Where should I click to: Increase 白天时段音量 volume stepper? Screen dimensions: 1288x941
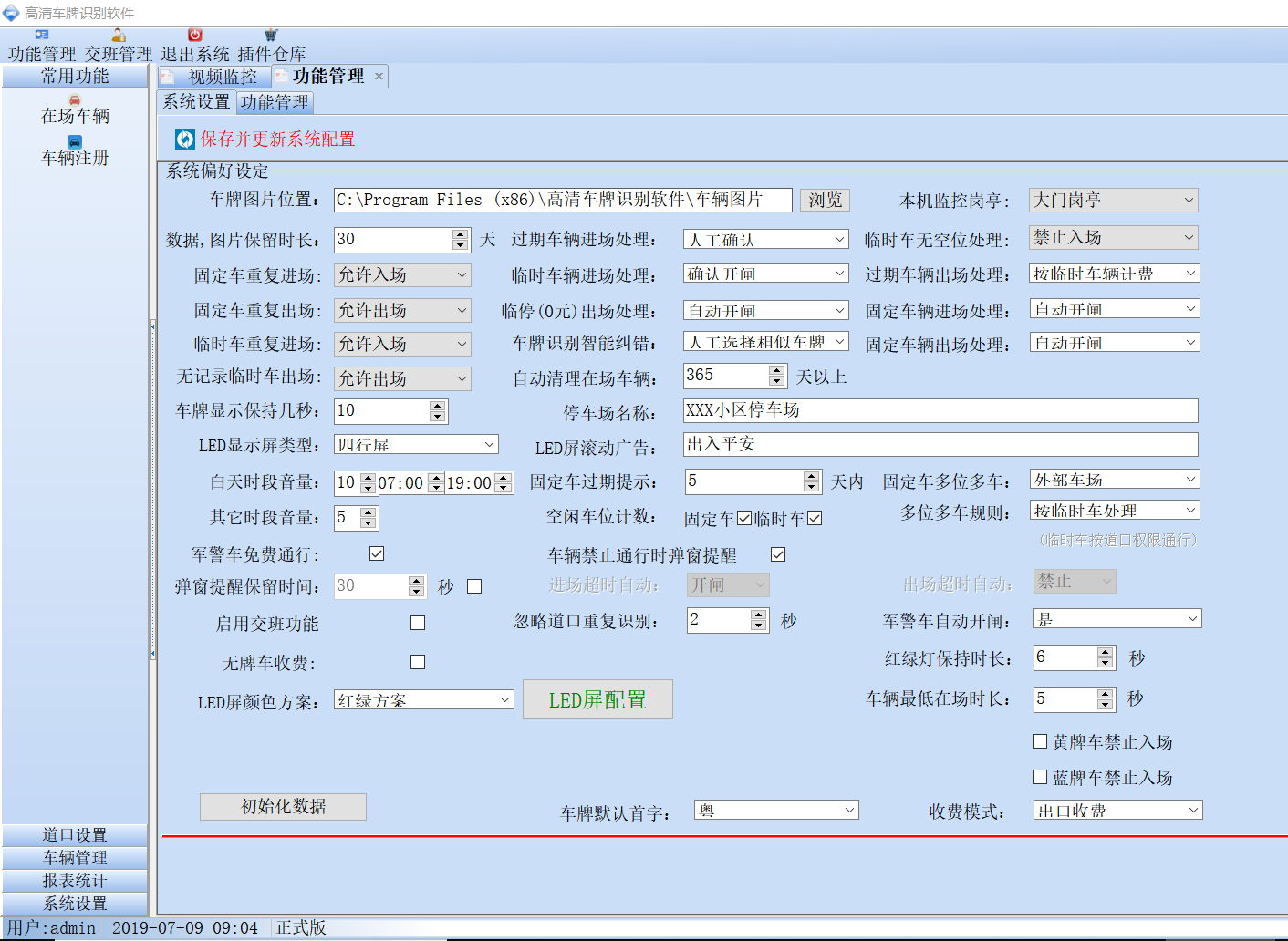(x=368, y=478)
